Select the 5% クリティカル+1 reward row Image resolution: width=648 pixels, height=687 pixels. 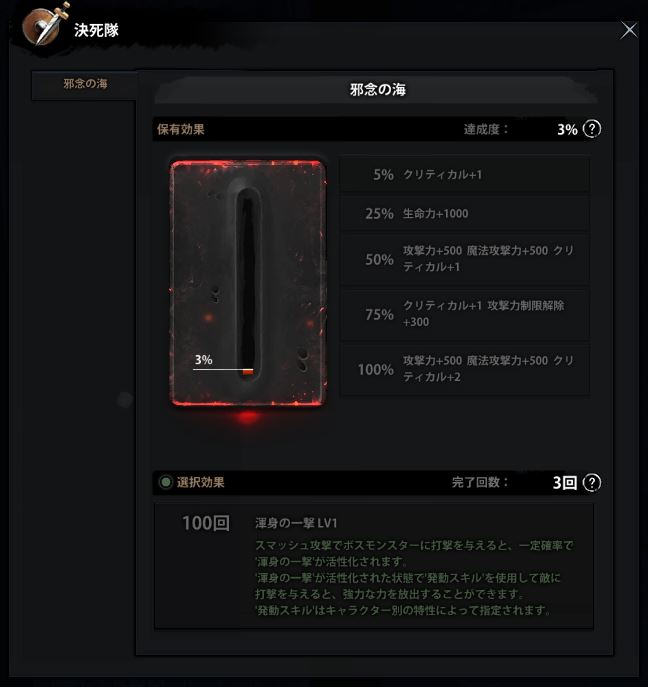click(465, 174)
